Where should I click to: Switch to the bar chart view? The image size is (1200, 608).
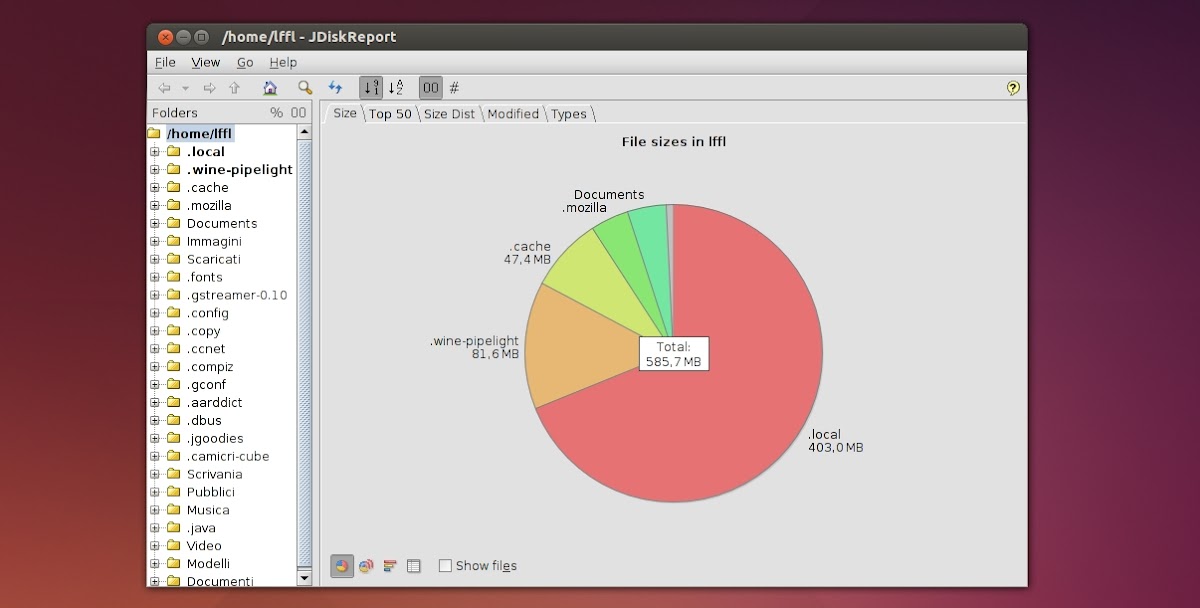click(390, 566)
